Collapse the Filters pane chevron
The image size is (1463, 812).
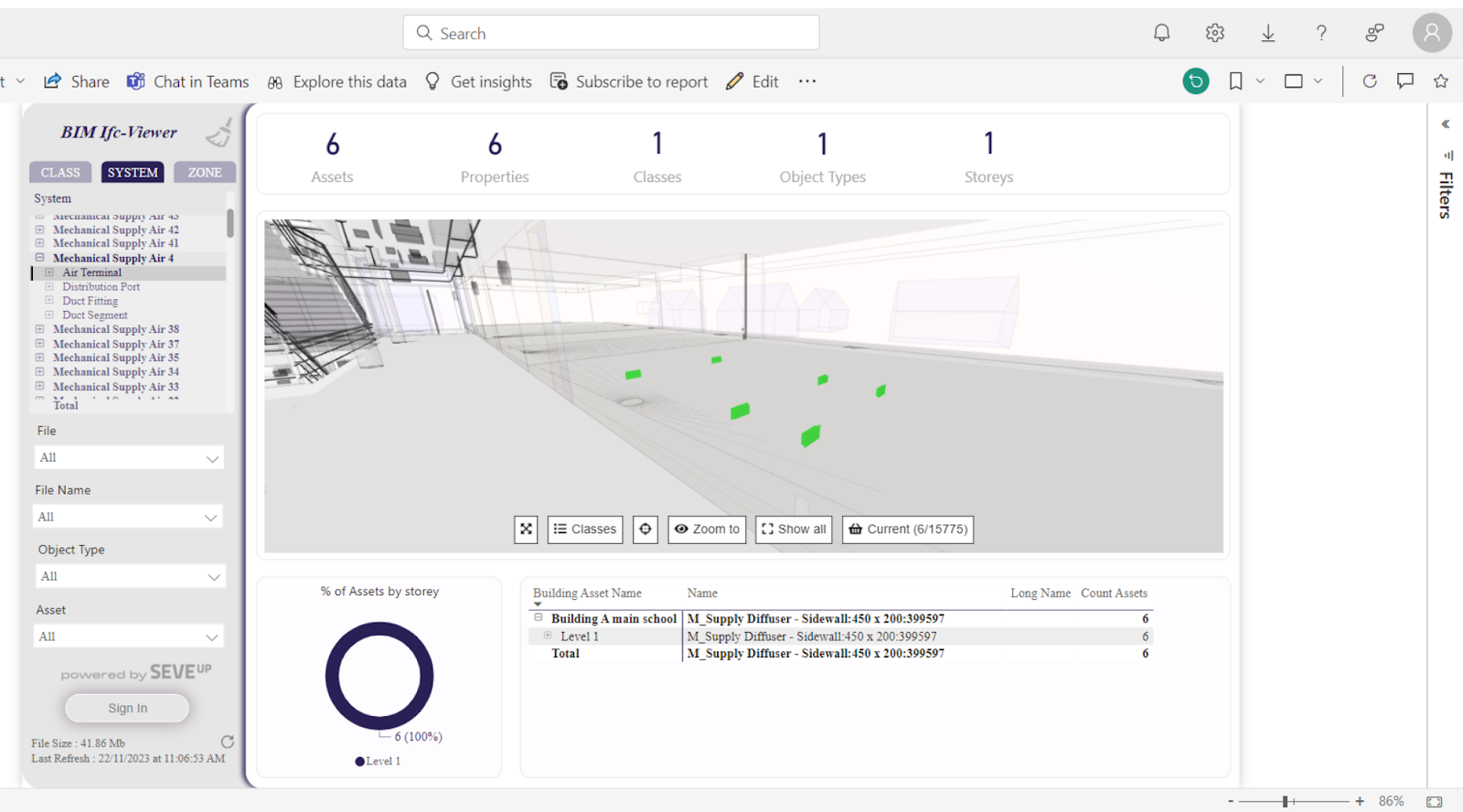pos(1446,124)
